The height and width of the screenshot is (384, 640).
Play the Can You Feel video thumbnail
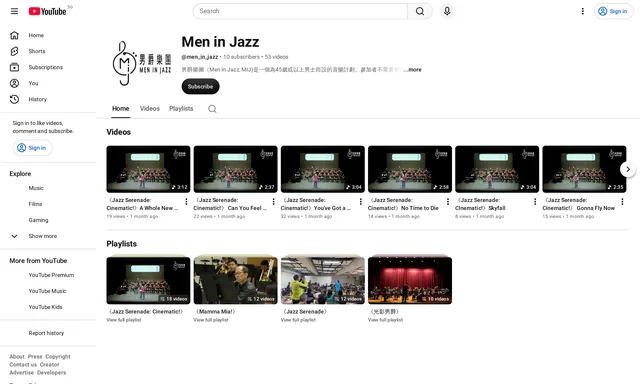236,169
